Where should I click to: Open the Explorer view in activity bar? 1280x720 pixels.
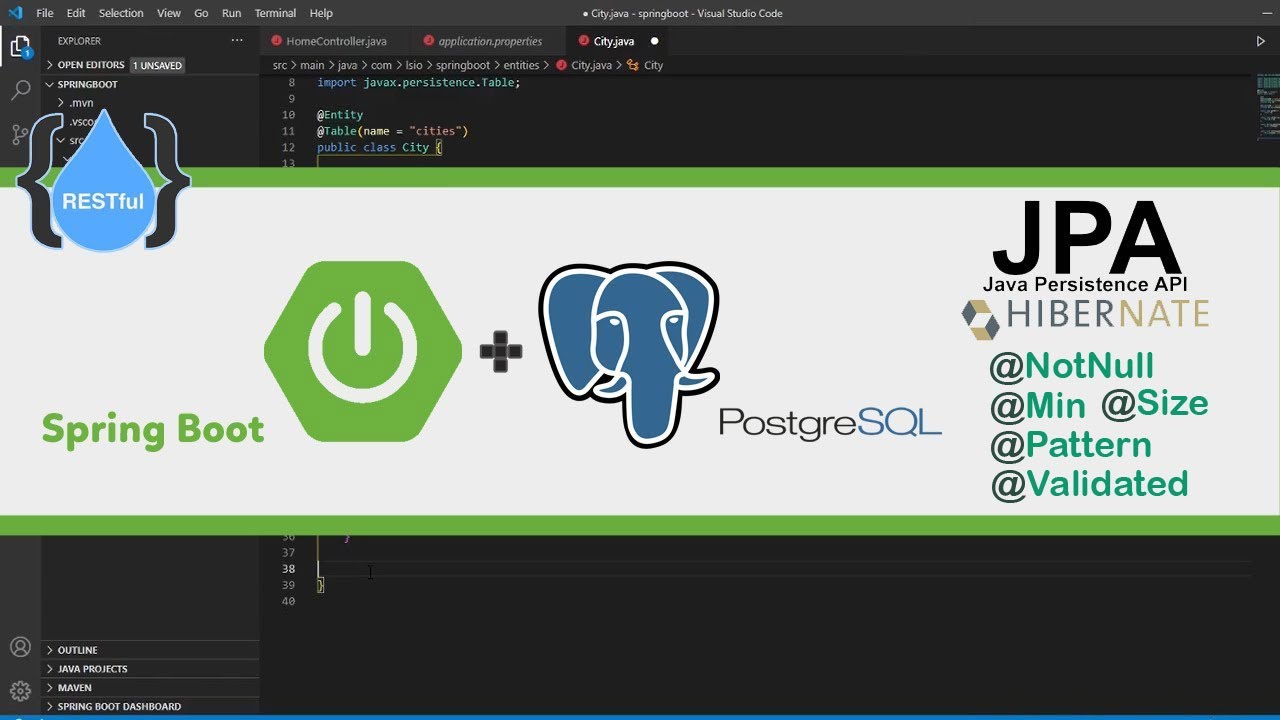pos(20,46)
